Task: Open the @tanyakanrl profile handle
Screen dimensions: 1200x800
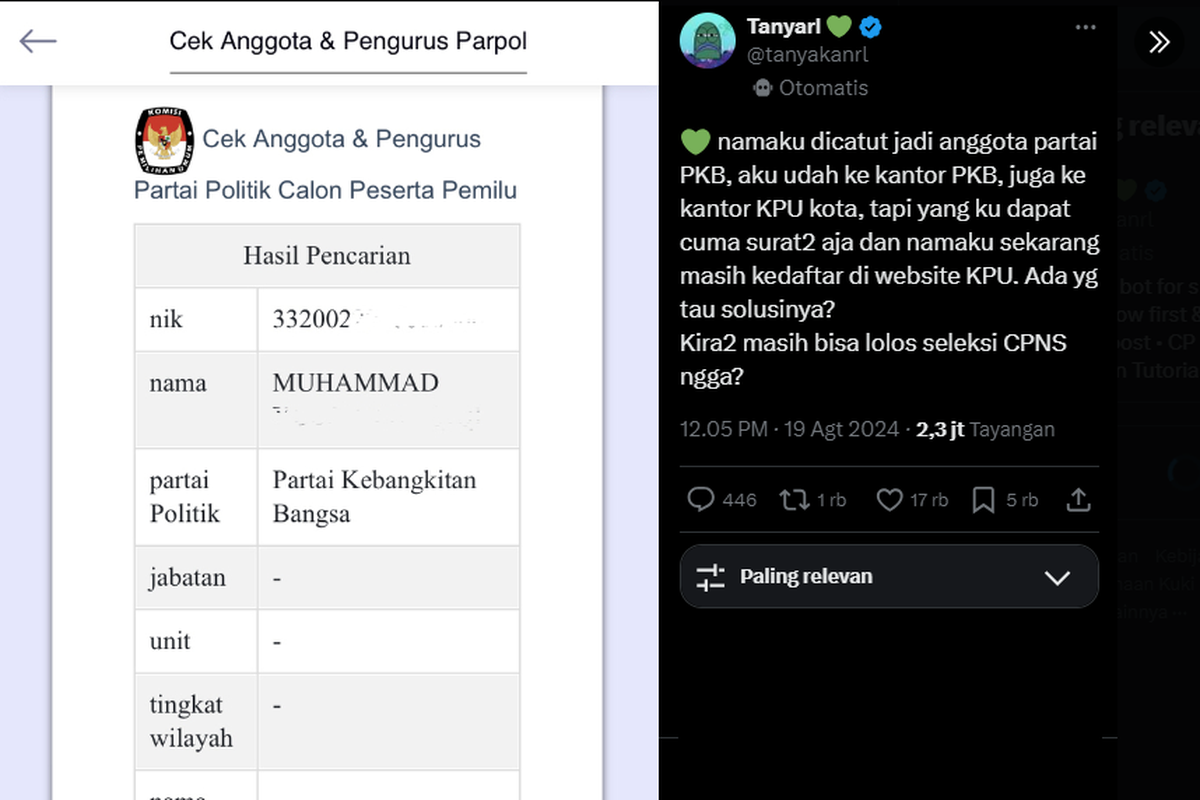Action: tap(808, 55)
